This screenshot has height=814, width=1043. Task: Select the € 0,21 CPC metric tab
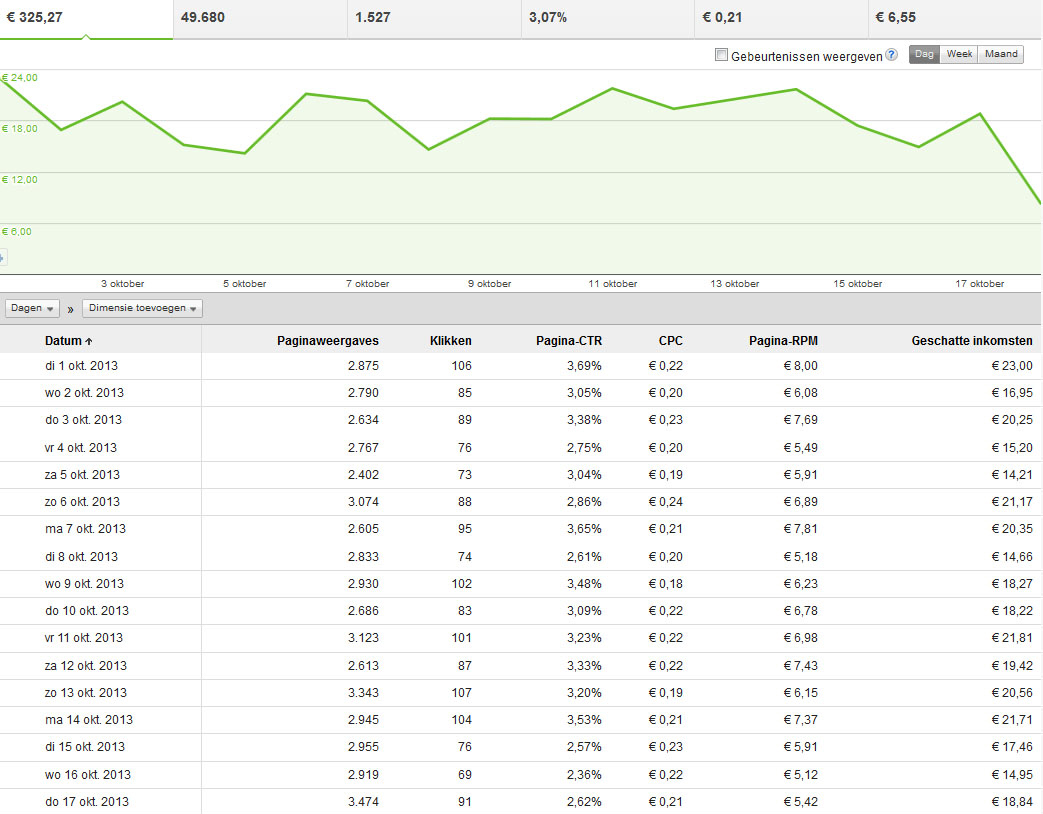[781, 18]
